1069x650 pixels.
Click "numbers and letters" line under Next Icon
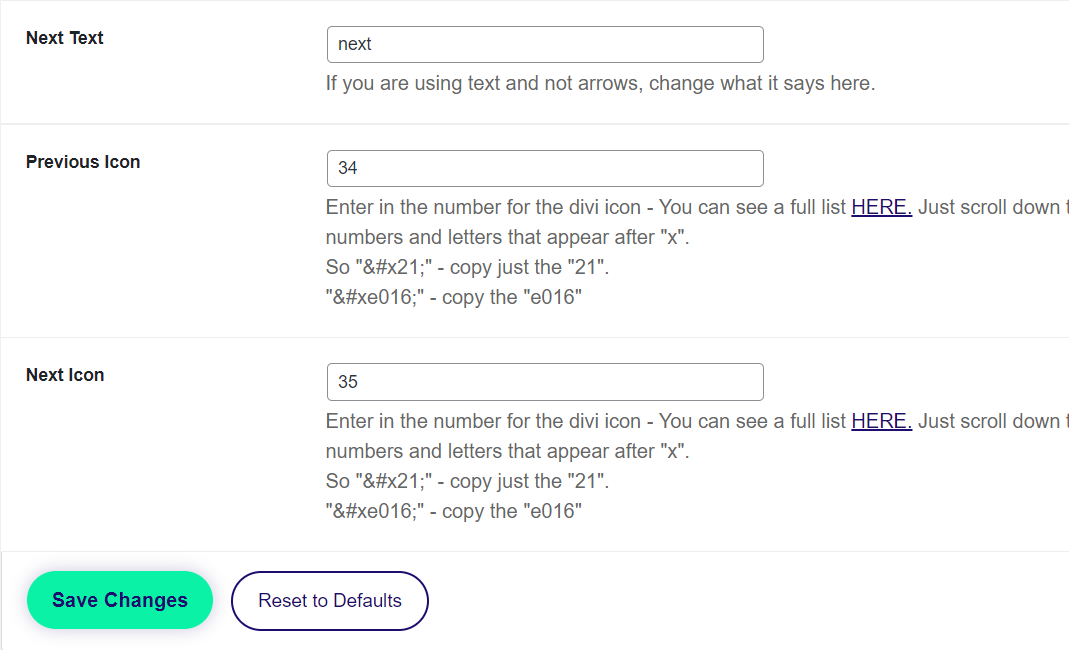pyautogui.click(x=508, y=452)
